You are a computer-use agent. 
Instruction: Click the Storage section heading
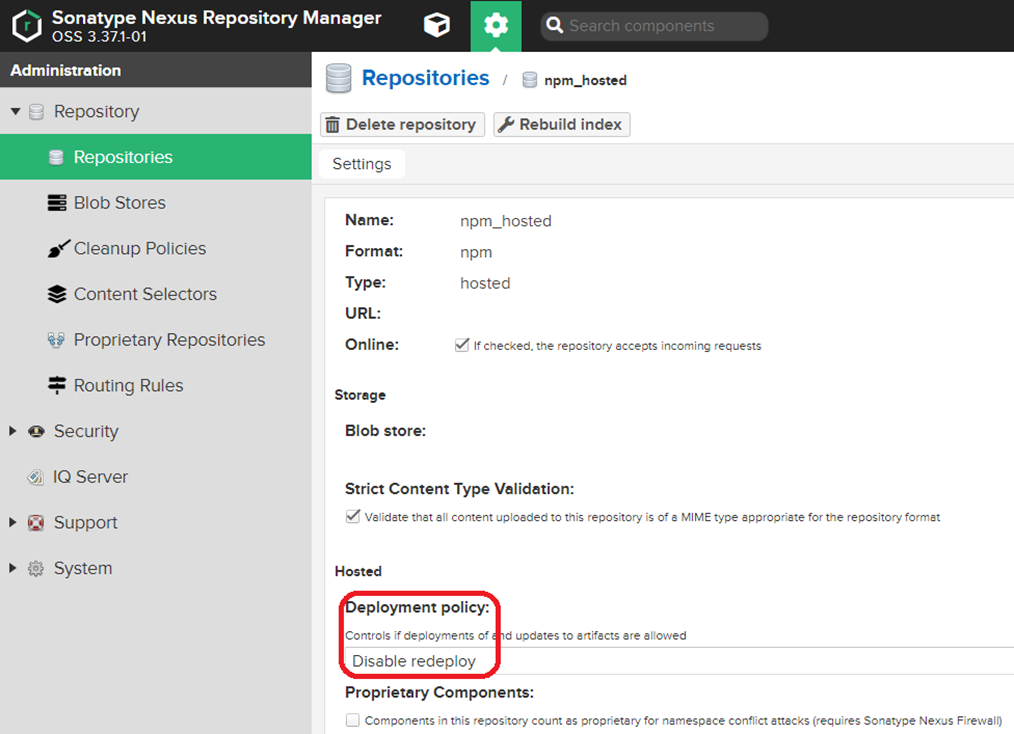pyautogui.click(x=360, y=395)
